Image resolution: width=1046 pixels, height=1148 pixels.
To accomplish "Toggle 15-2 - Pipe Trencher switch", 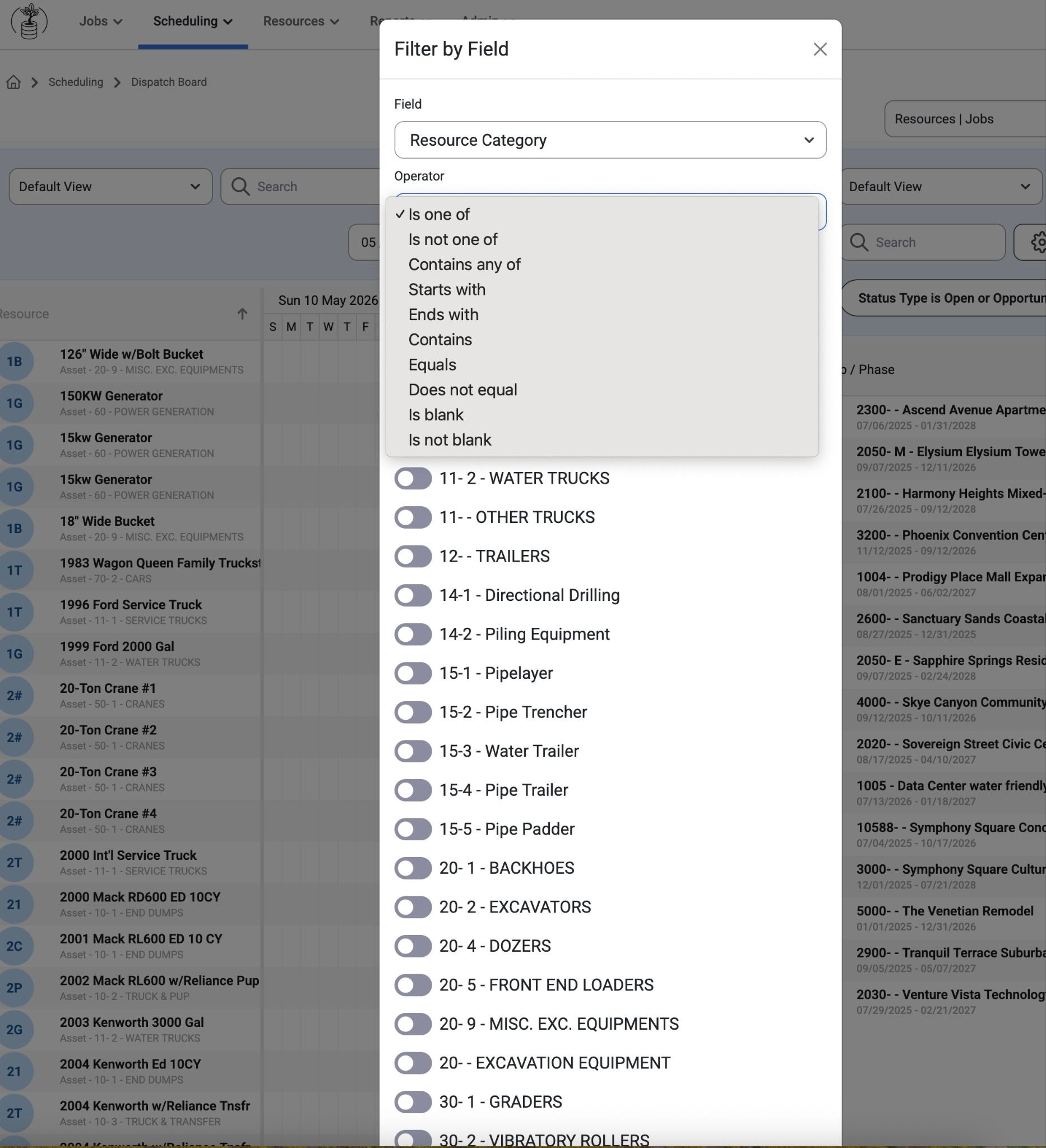I will (x=413, y=712).
